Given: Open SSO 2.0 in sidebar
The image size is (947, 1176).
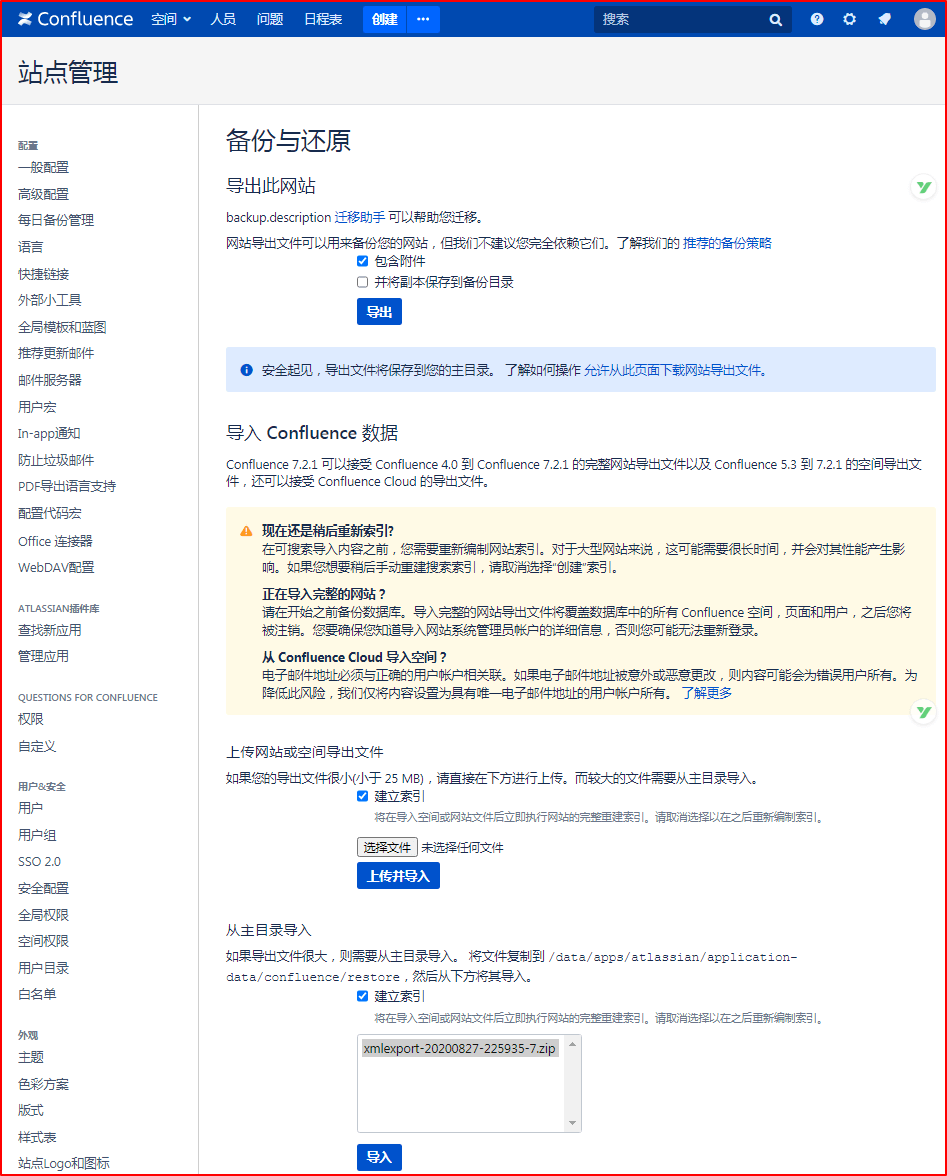Looking at the screenshot, I should point(40,862).
